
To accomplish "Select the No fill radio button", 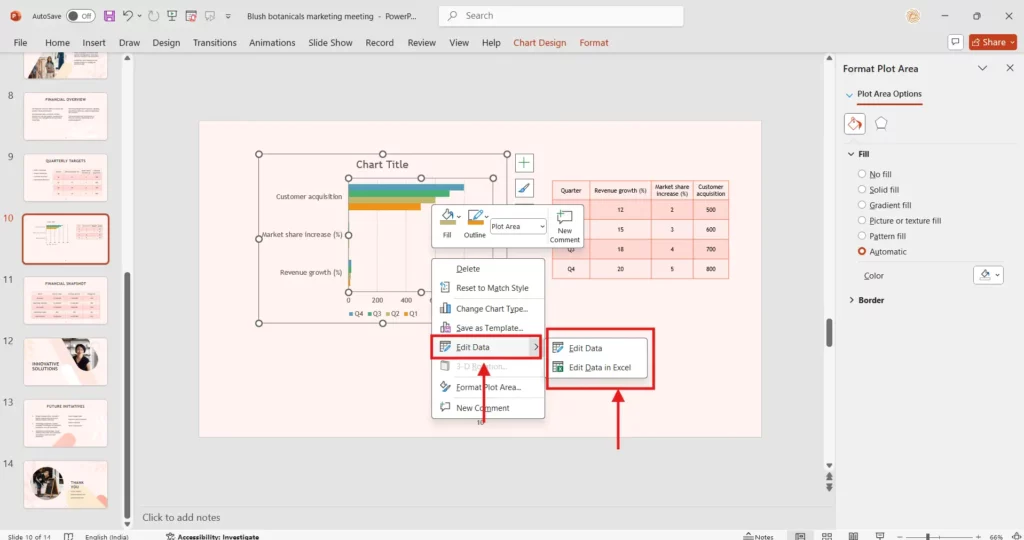I will click(862, 174).
